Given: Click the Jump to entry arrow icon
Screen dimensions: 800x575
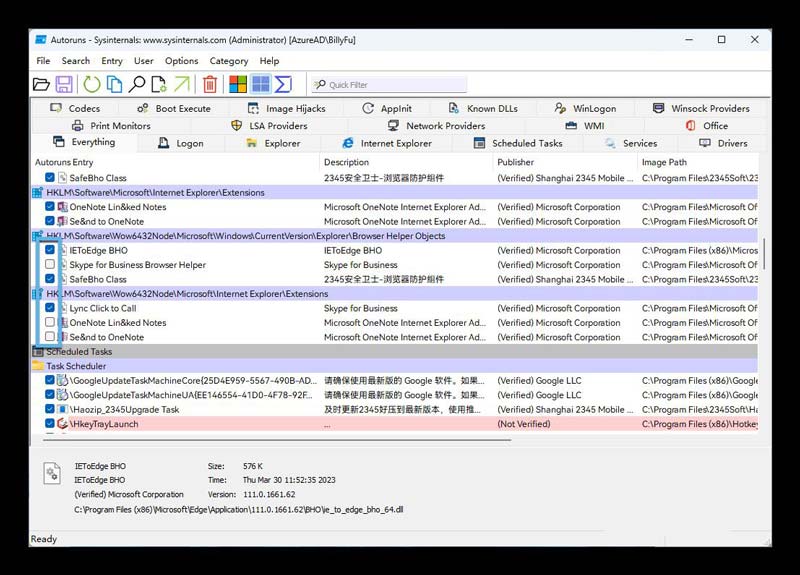Looking at the screenshot, I should [x=182, y=84].
